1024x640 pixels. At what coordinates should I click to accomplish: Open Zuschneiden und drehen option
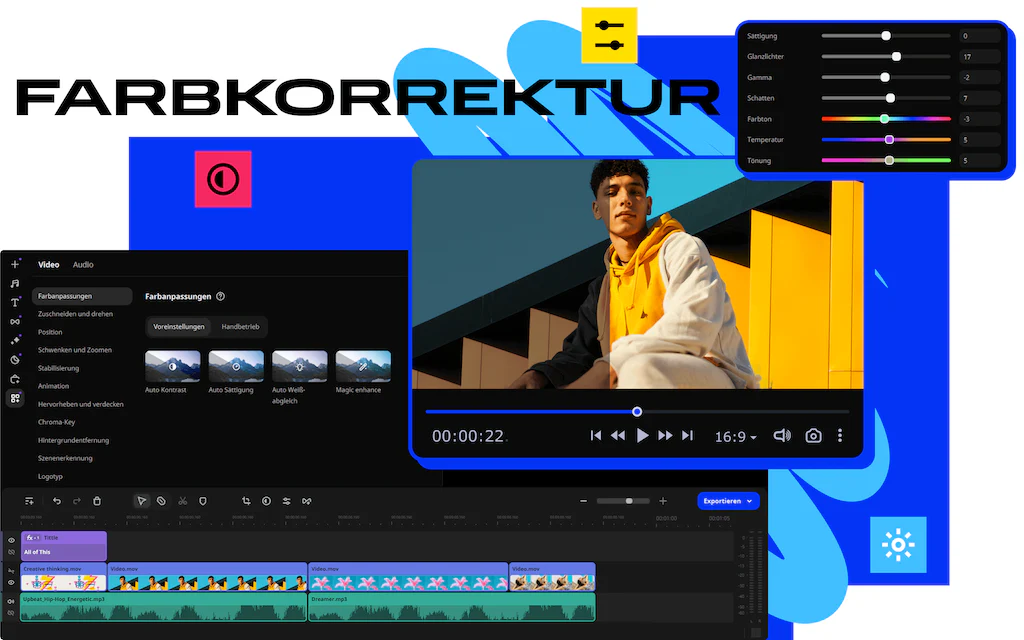point(75,314)
